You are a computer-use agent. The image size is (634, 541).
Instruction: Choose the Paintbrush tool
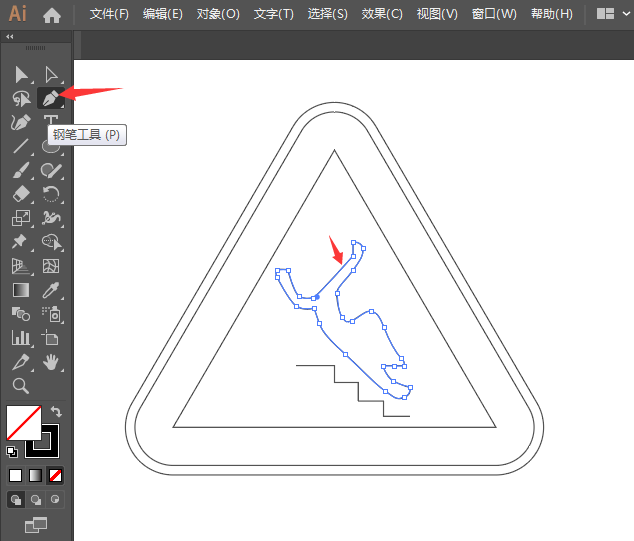(21, 170)
